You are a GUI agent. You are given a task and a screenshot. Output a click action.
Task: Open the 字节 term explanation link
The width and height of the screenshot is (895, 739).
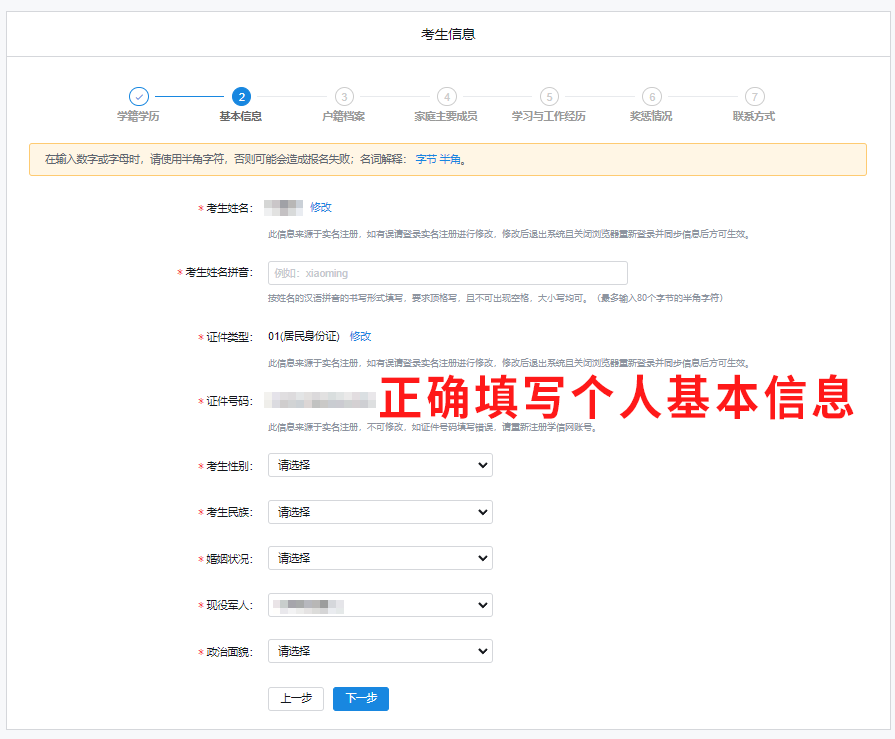pos(425,159)
